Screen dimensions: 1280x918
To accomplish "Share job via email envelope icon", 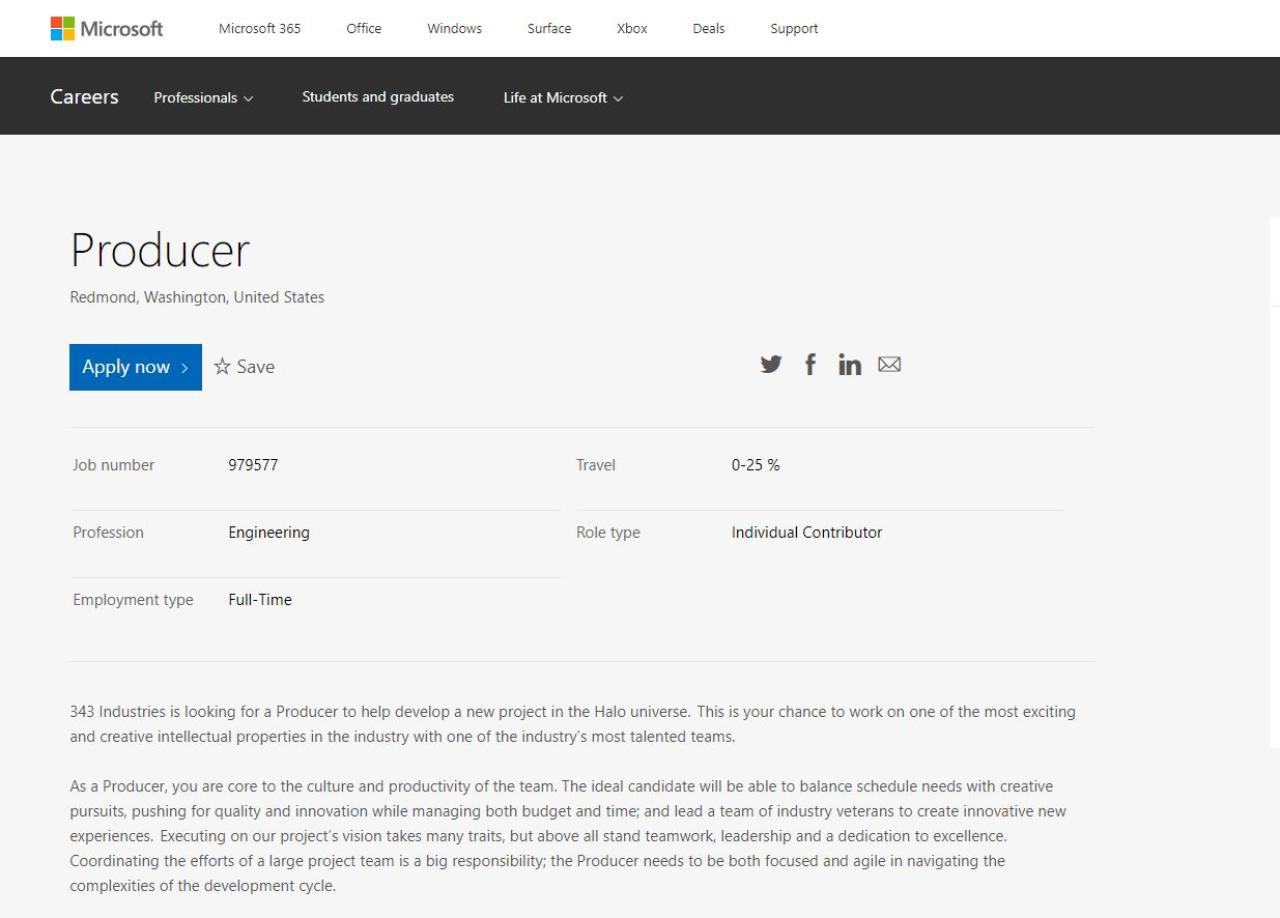I will pos(889,365).
